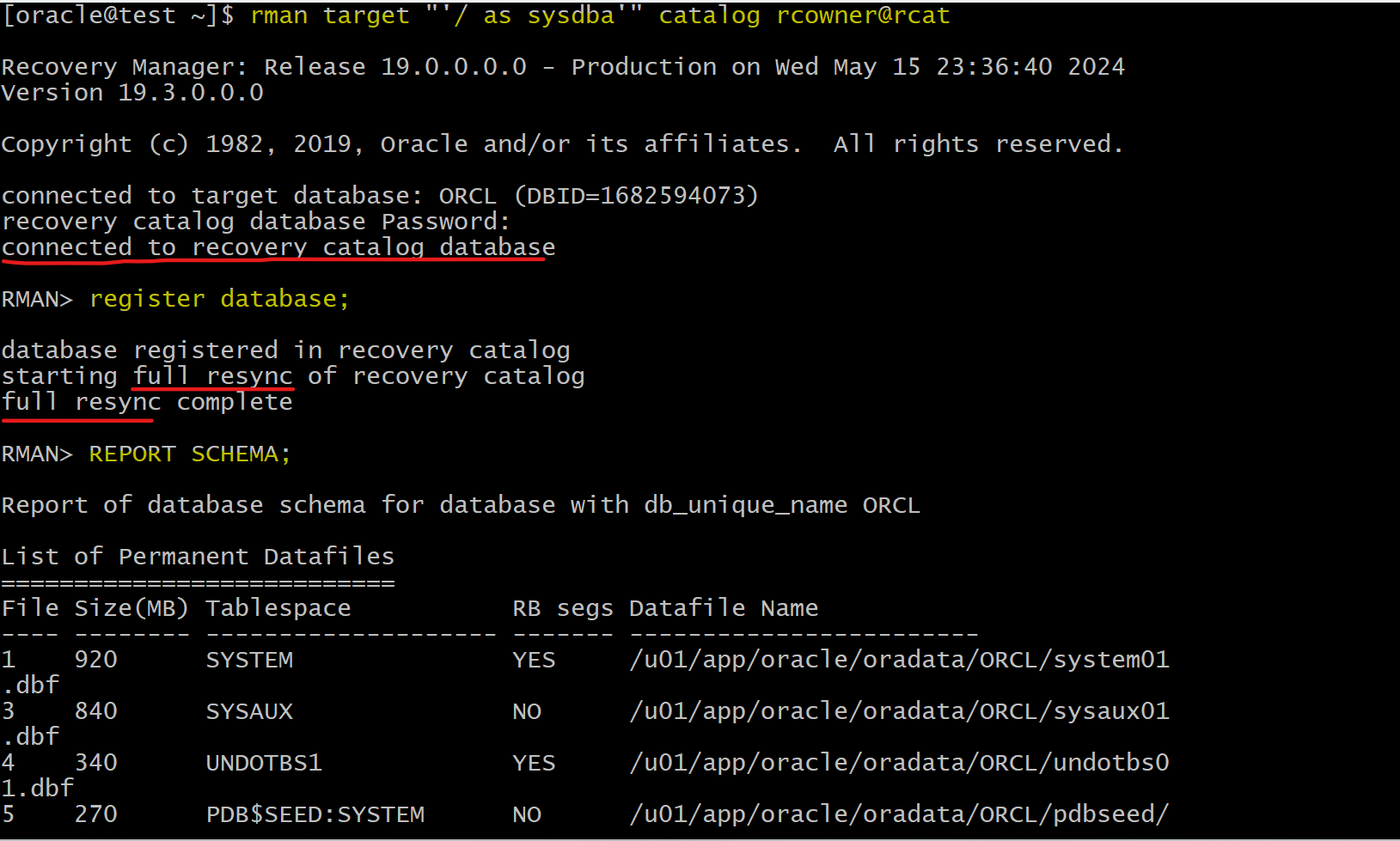This screenshot has width=1400, height=841.
Task: Click the undotbs0 datafile path
Action: click(900, 763)
